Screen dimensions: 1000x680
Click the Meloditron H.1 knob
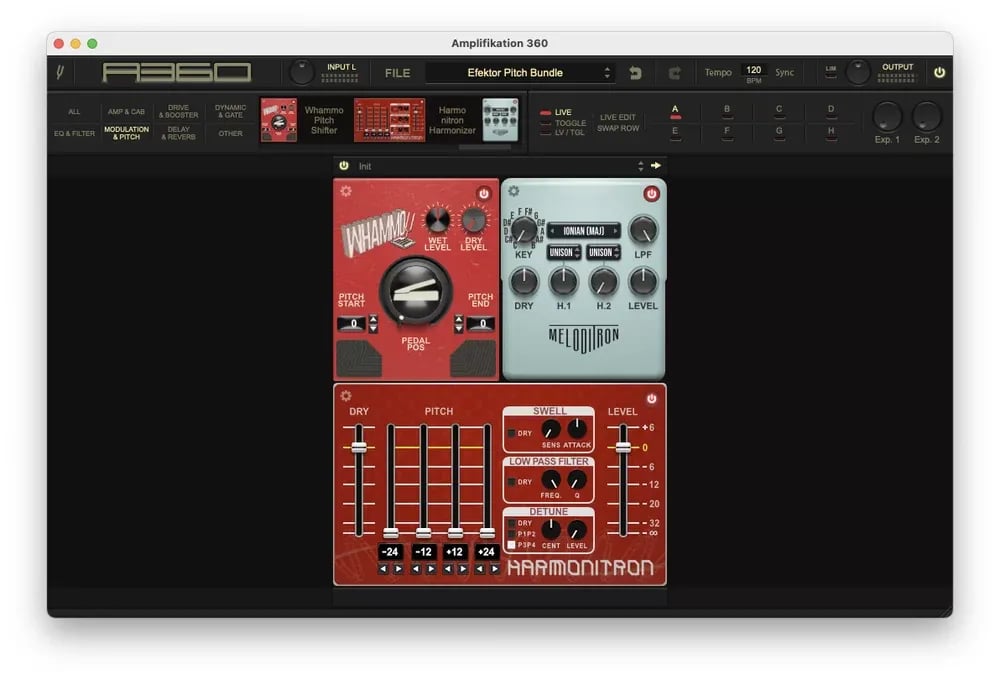click(564, 281)
